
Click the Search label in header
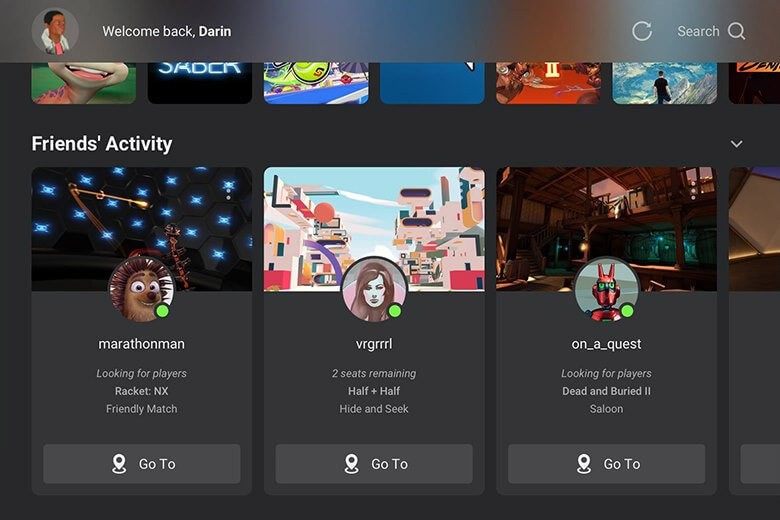(698, 31)
